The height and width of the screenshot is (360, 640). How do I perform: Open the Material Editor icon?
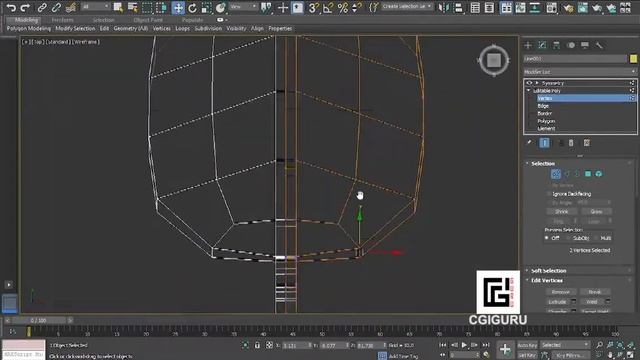(x=551, y=7)
